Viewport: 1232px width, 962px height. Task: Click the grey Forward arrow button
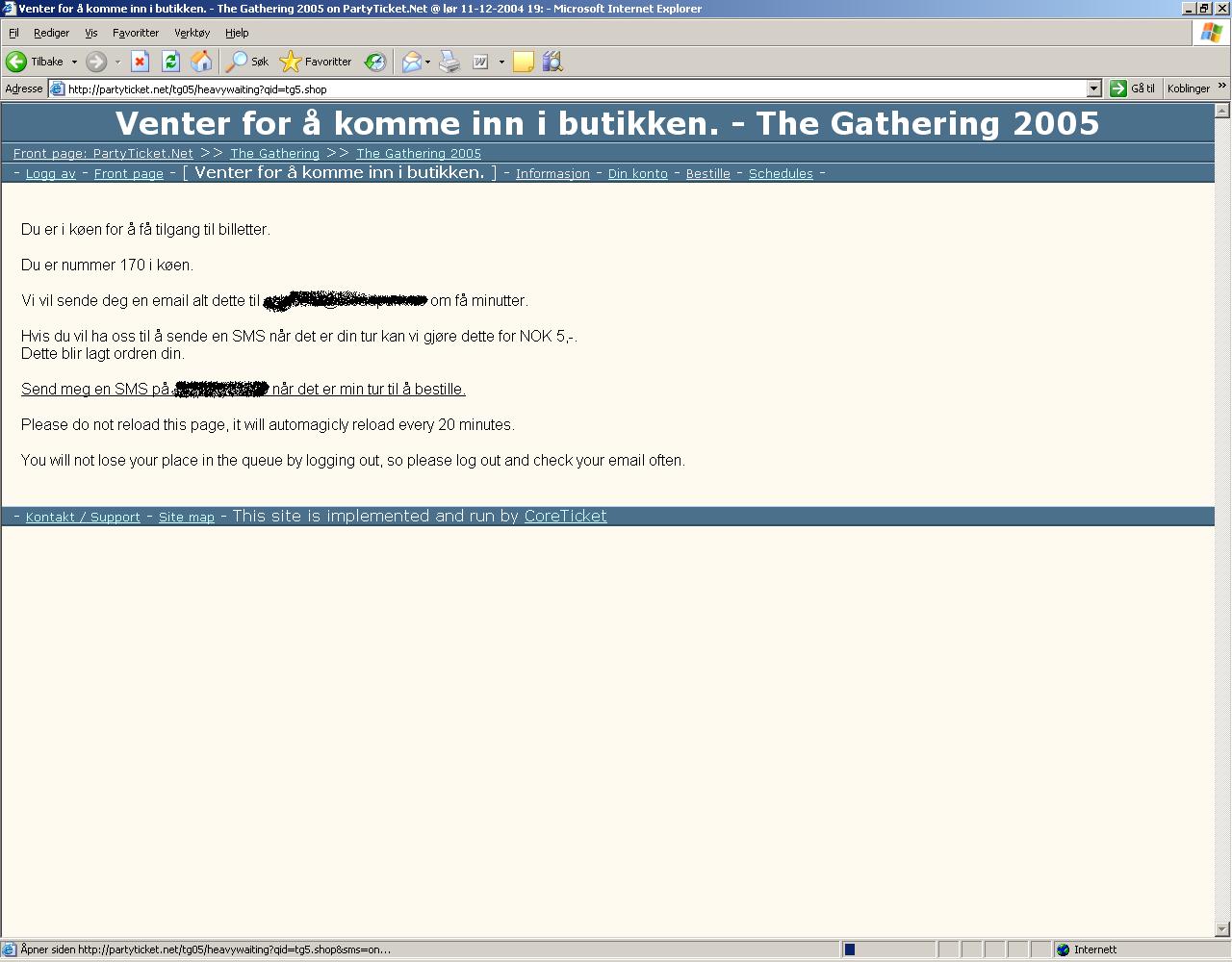(96, 62)
